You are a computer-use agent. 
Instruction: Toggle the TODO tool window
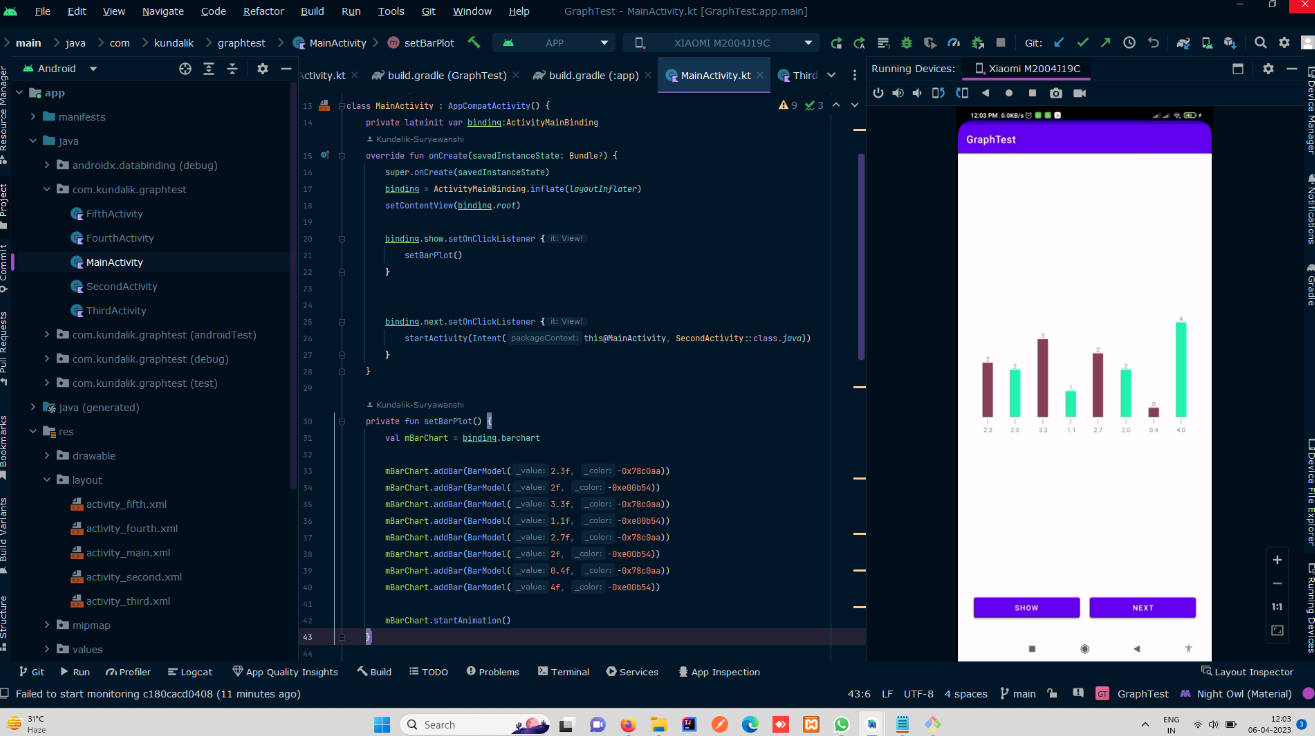[x=428, y=672]
